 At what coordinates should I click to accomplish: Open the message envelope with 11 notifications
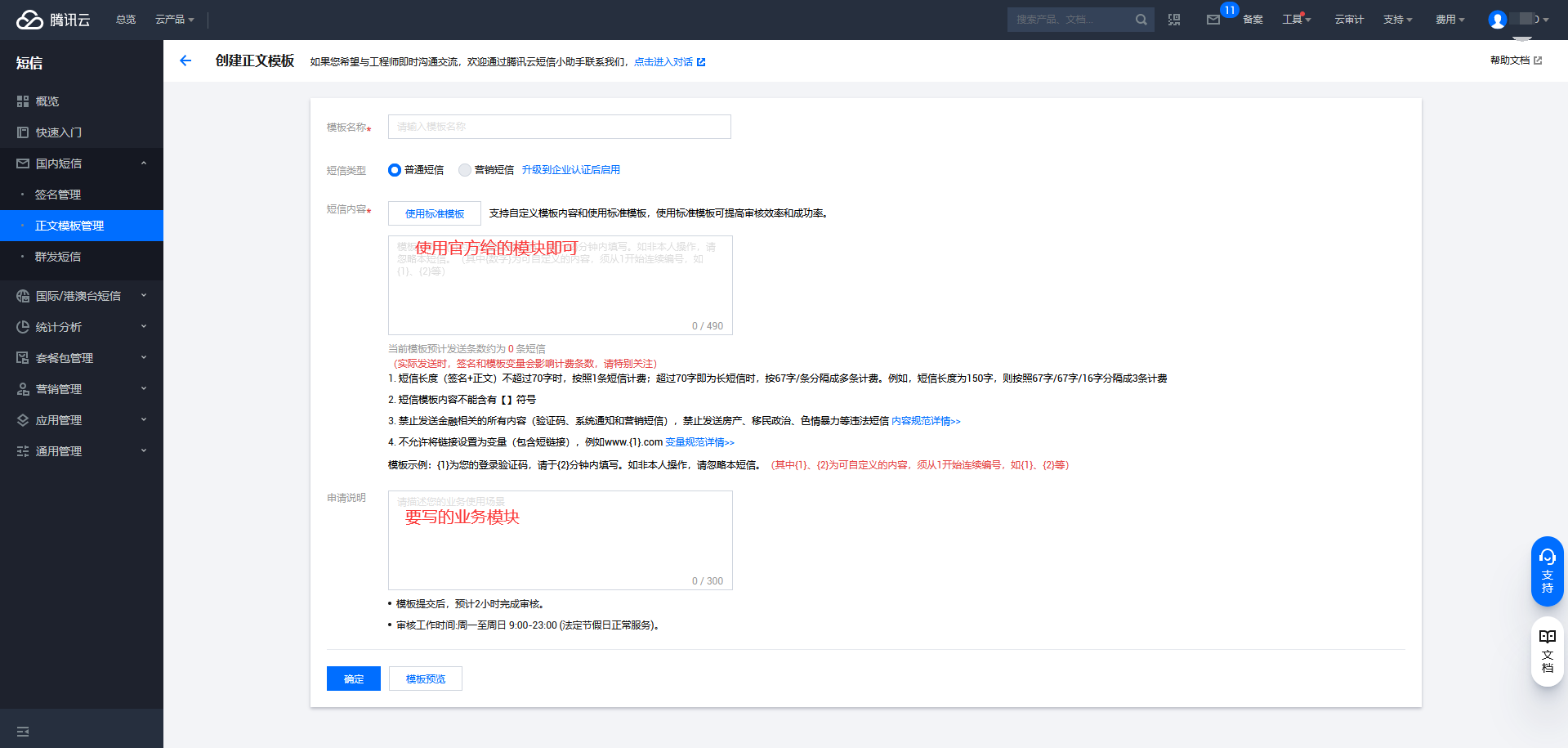pos(1213,20)
